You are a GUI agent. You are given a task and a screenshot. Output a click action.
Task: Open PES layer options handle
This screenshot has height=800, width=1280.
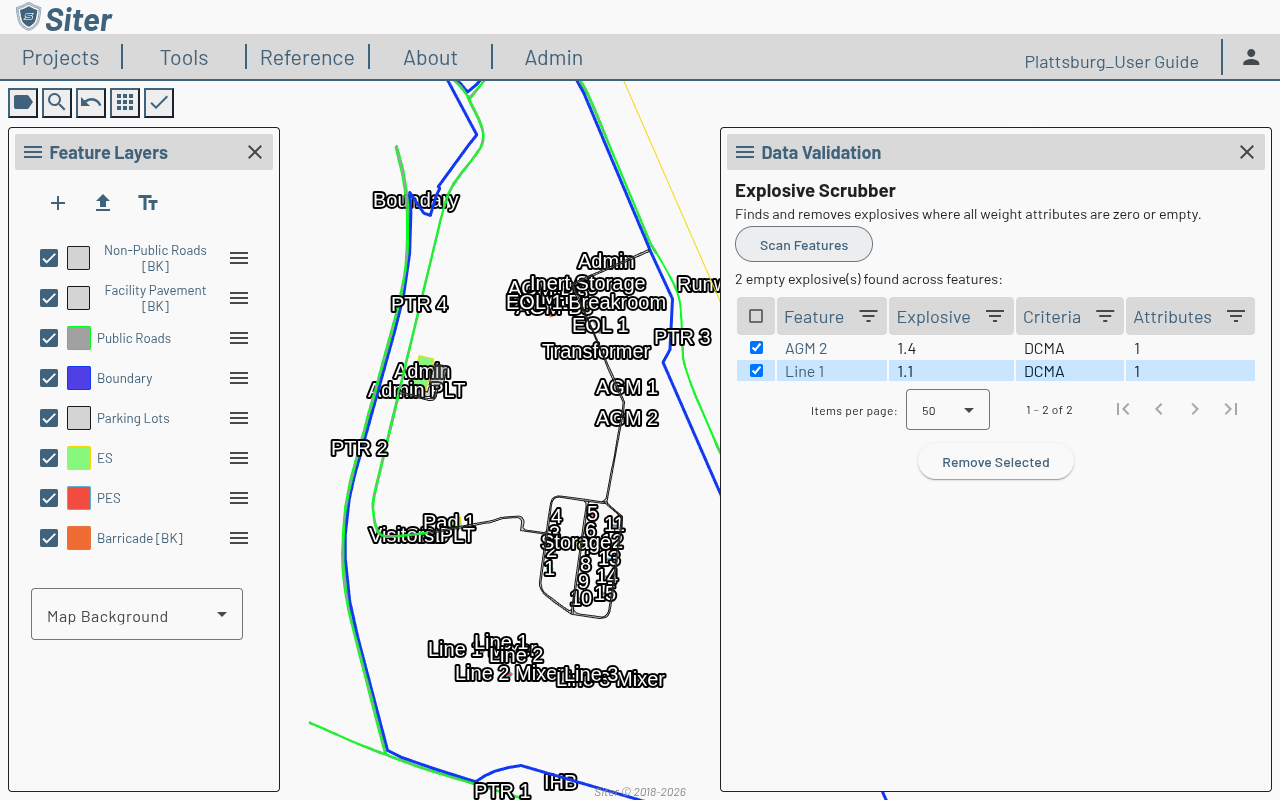pyautogui.click(x=239, y=498)
